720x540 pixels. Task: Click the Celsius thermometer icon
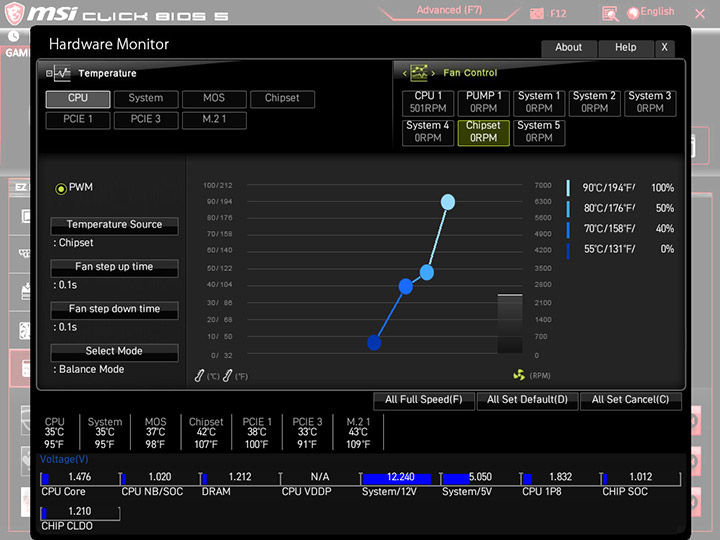click(199, 376)
